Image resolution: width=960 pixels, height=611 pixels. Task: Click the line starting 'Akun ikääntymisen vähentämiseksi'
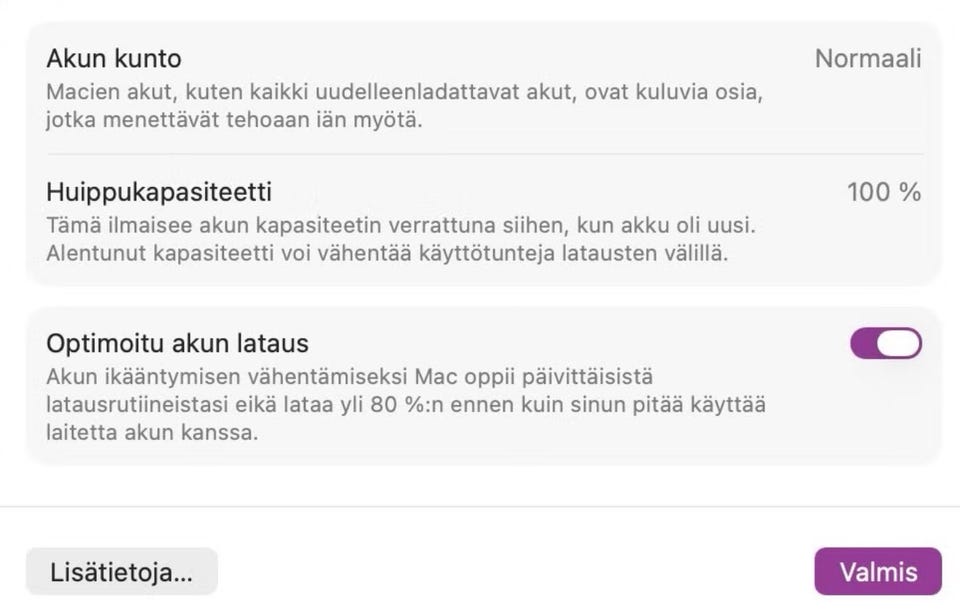point(349,378)
